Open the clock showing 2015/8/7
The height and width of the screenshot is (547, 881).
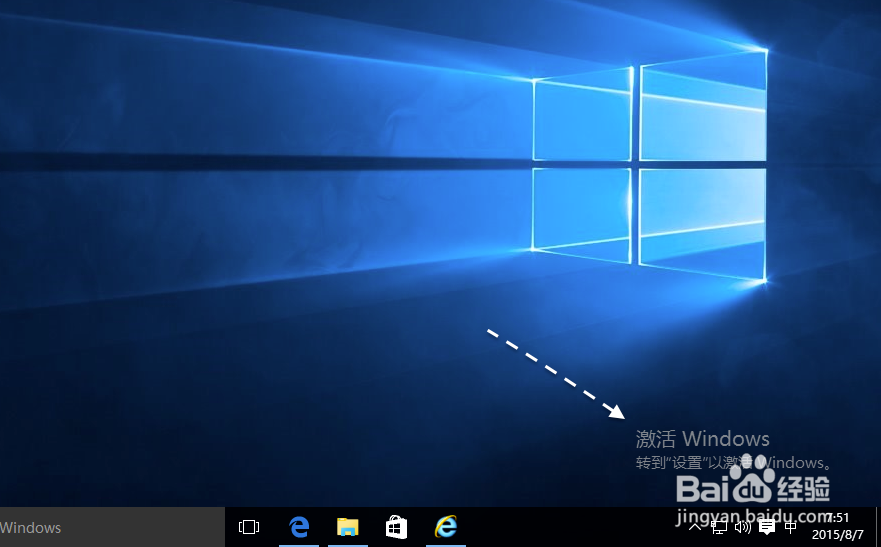837,527
